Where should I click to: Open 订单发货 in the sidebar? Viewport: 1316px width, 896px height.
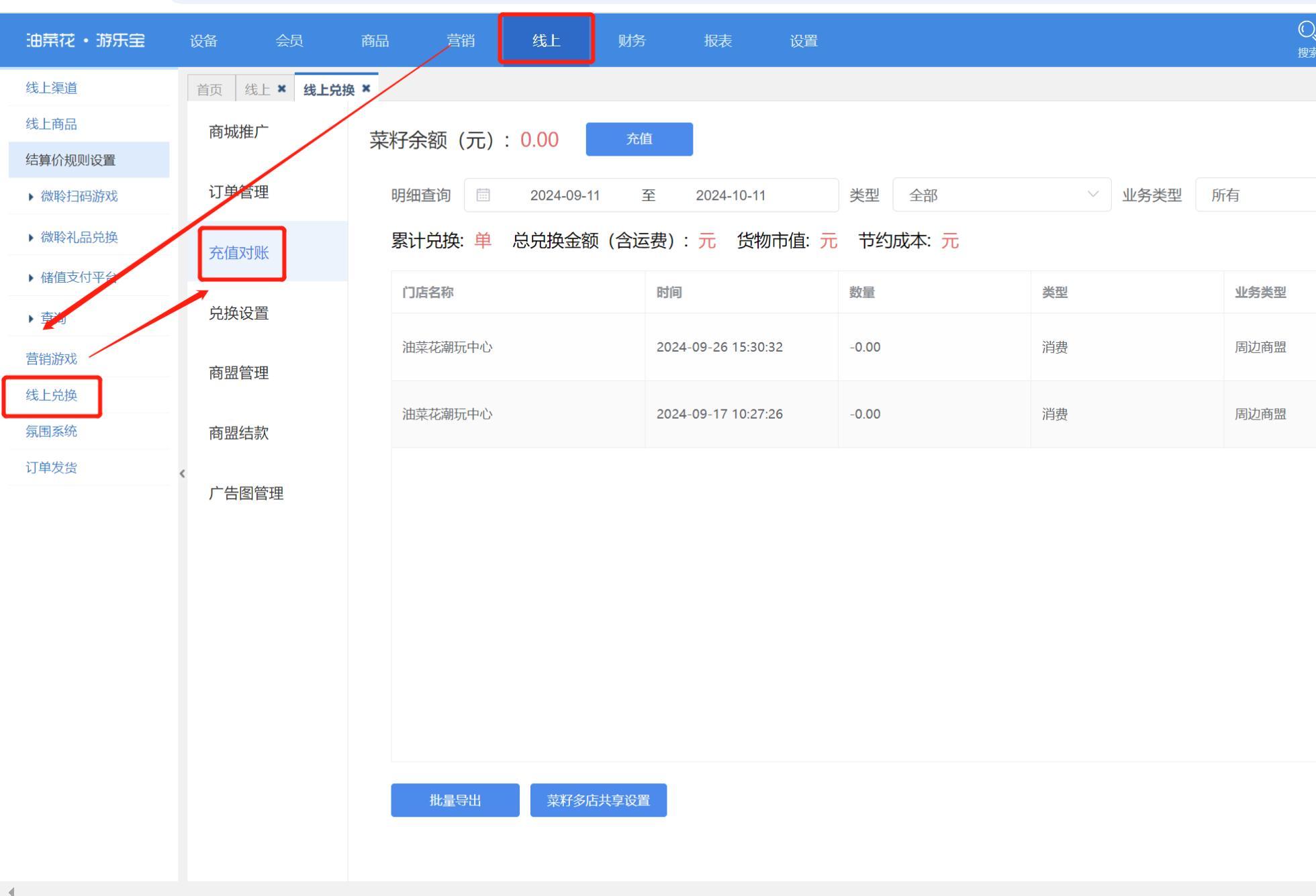[x=52, y=468]
